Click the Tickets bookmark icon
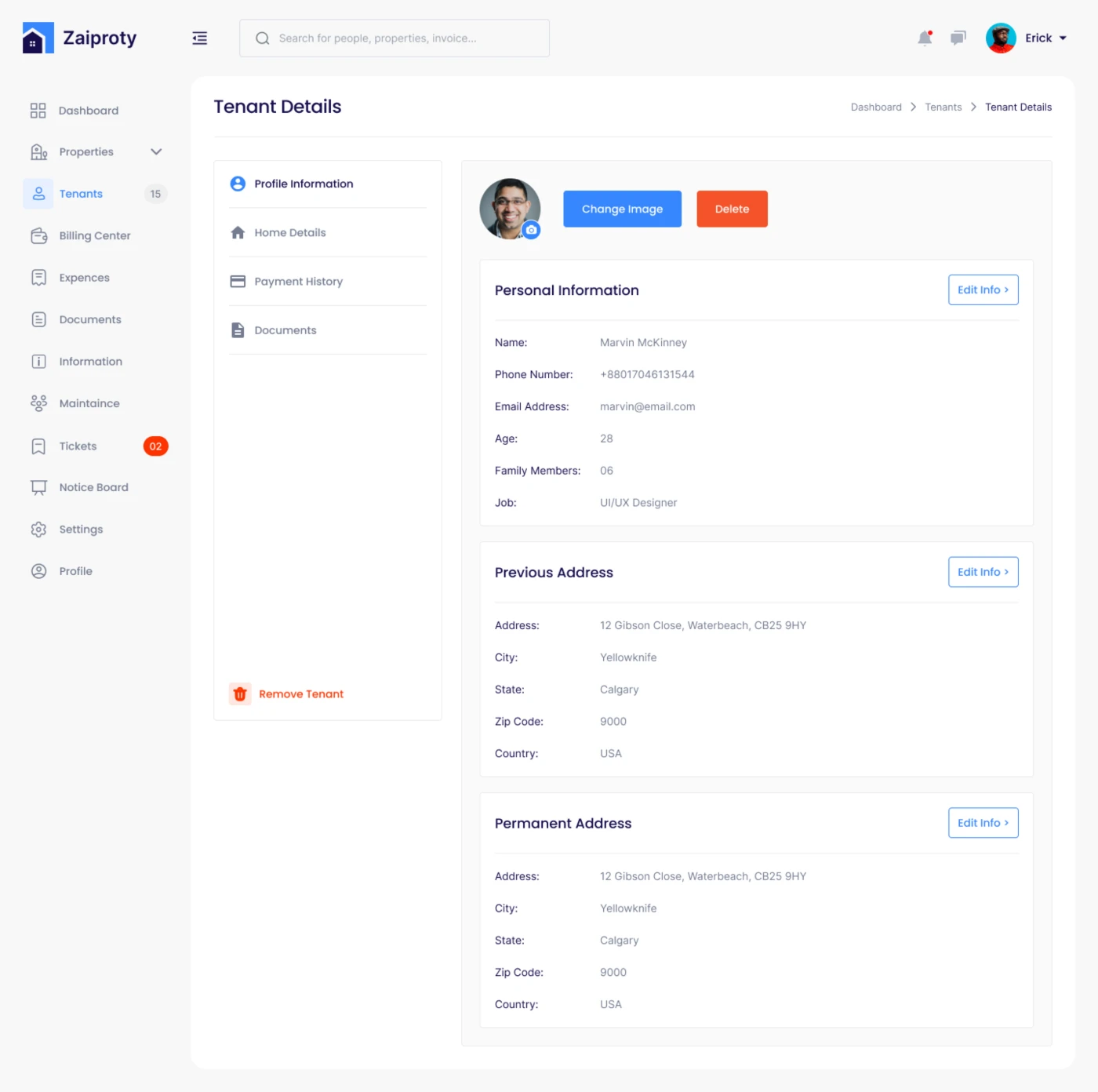 tap(38, 446)
